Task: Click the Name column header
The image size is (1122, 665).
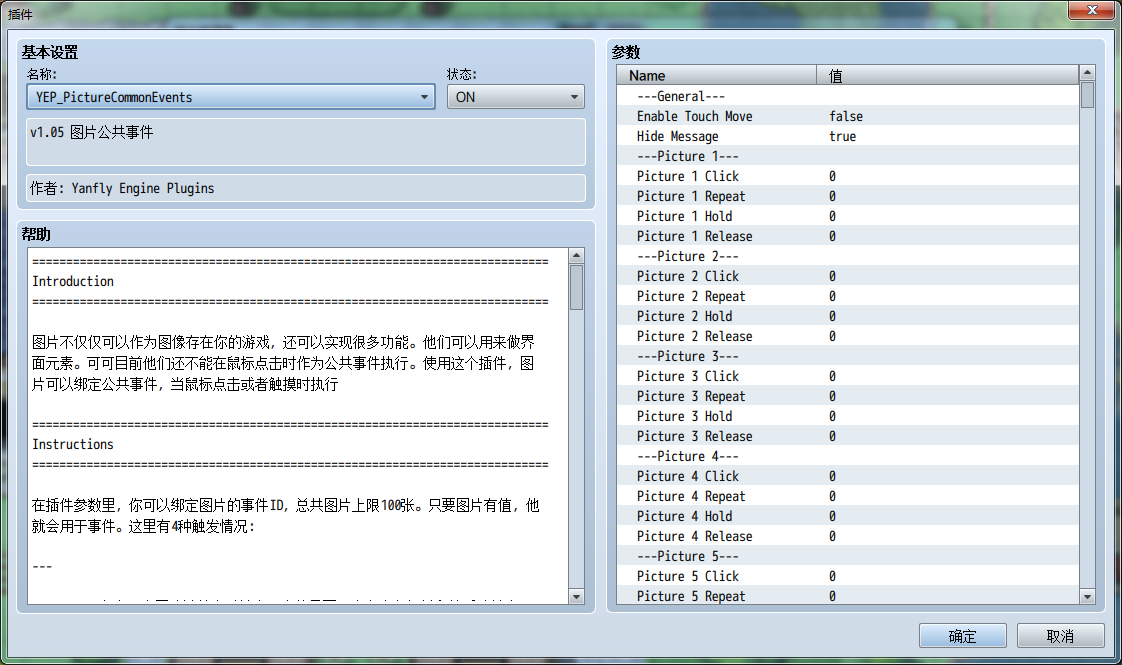Action: [x=716, y=75]
